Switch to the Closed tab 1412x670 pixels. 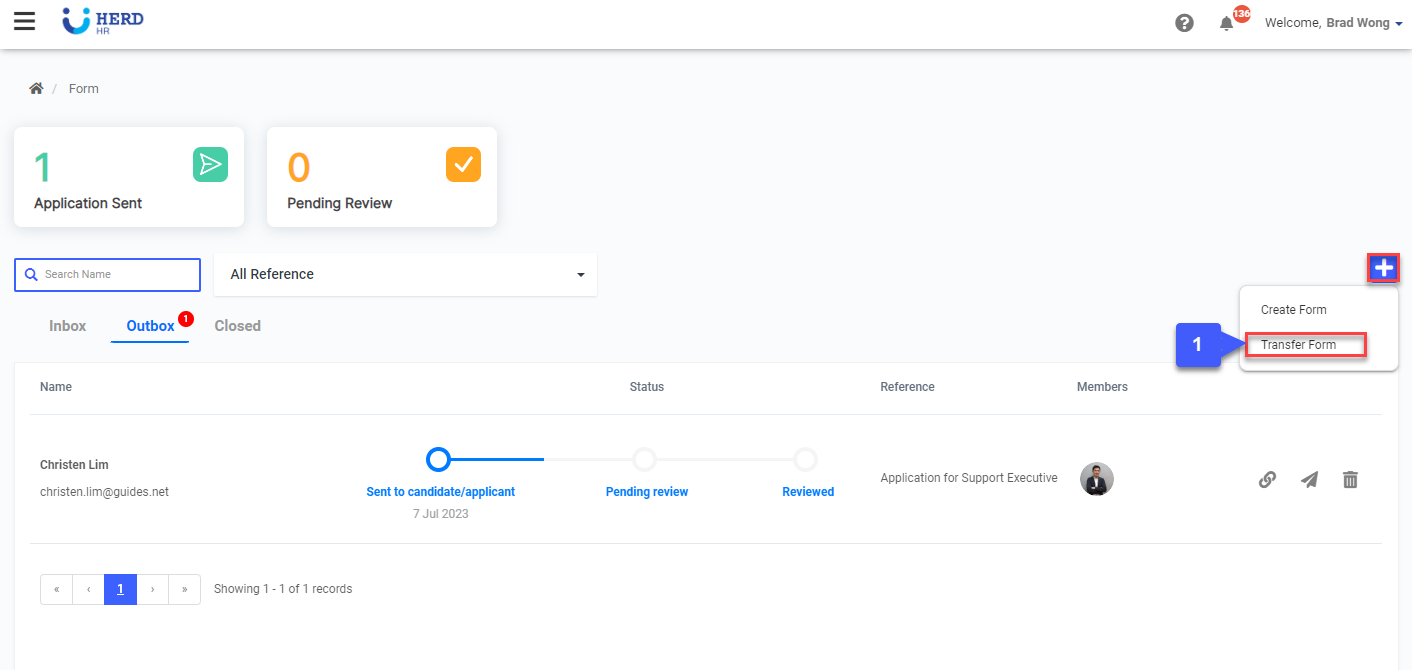237,326
